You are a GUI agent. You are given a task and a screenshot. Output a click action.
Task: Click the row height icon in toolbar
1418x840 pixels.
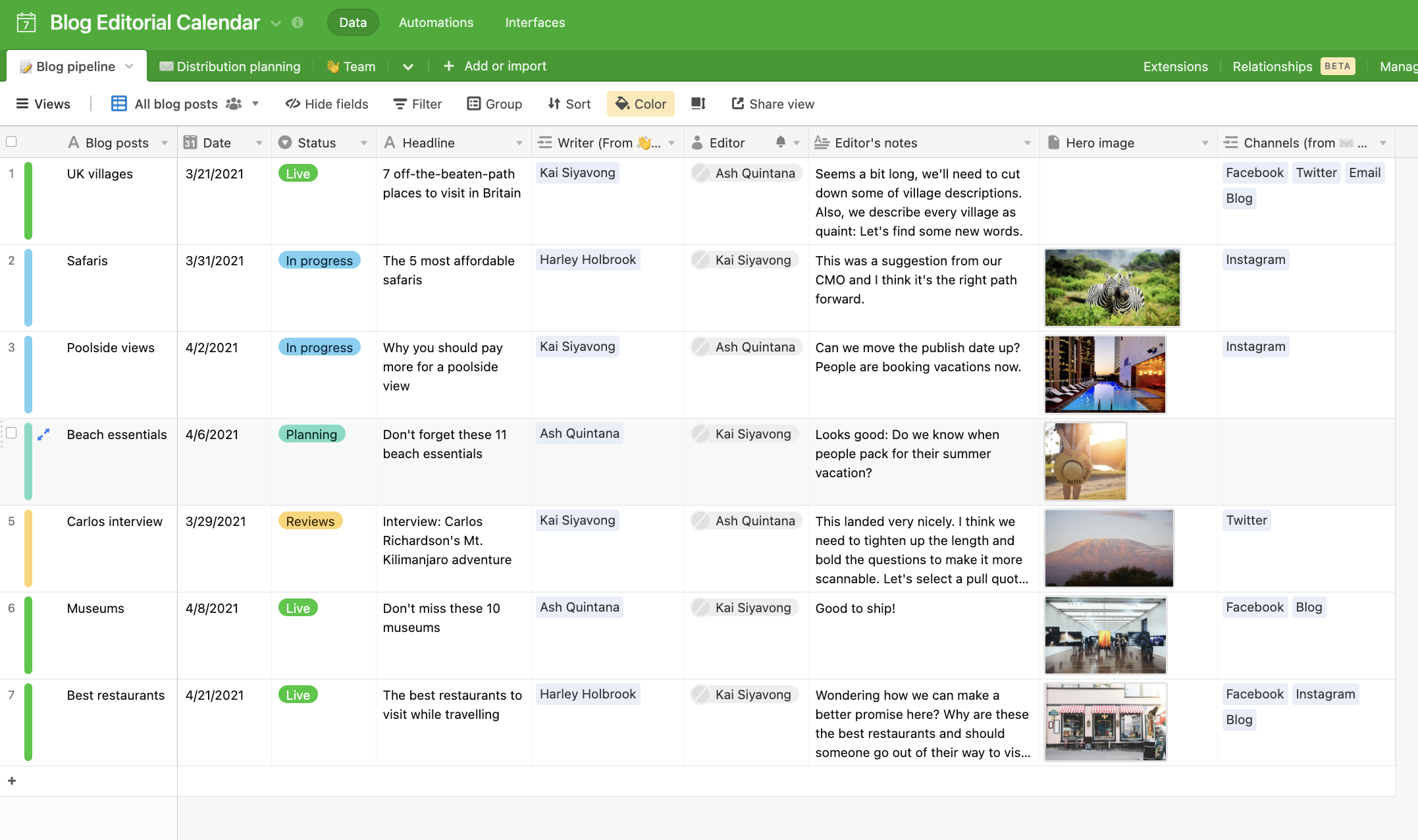pos(698,103)
